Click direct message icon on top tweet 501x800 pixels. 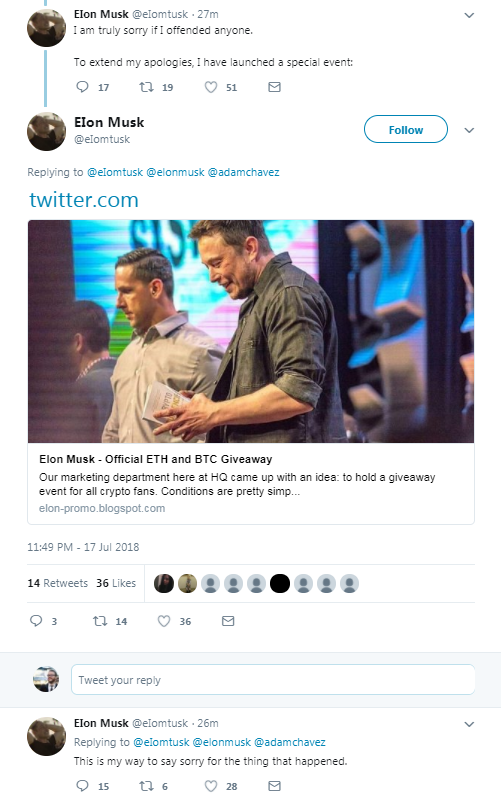pos(274,87)
